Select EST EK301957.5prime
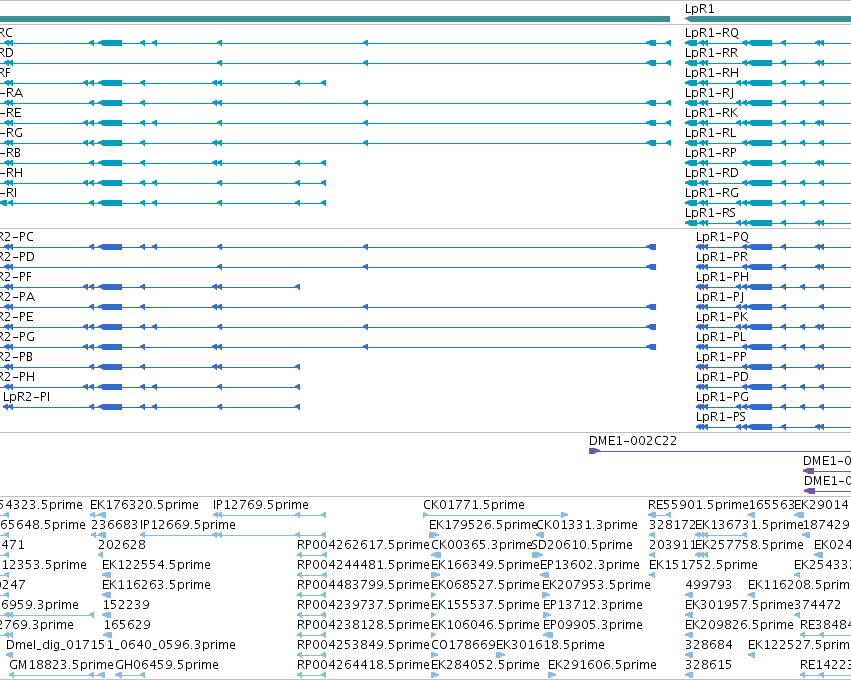The image size is (851, 680). pyautogui.click(x=739, y=605)
